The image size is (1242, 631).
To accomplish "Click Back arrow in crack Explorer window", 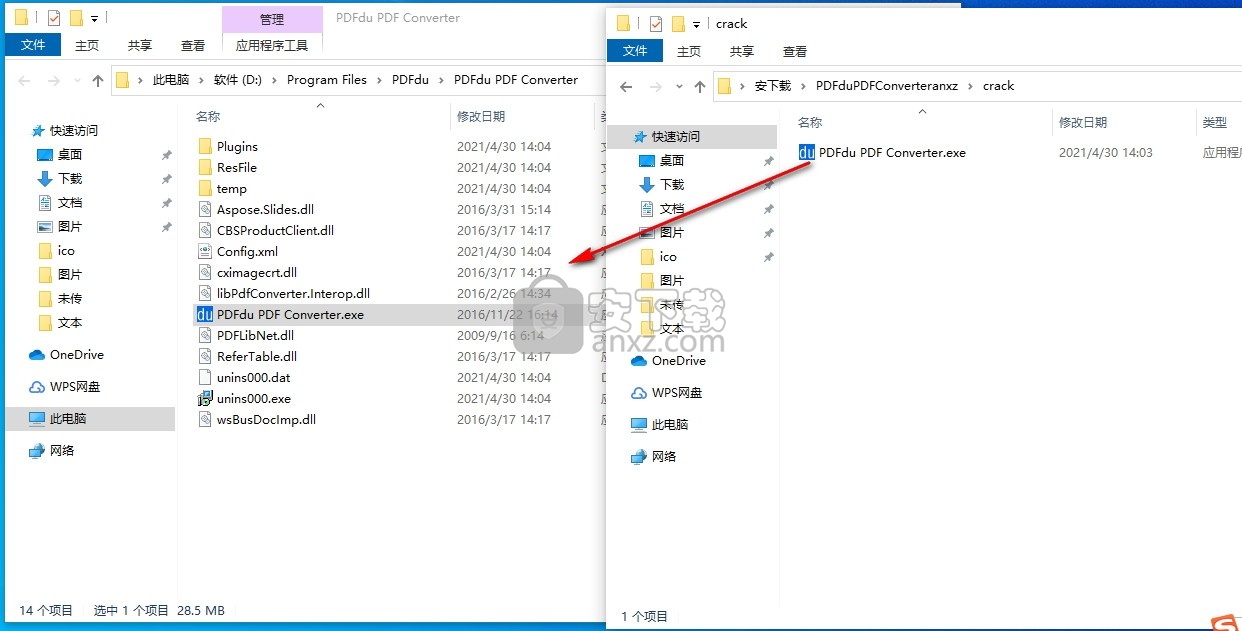I will click(628, 86).
